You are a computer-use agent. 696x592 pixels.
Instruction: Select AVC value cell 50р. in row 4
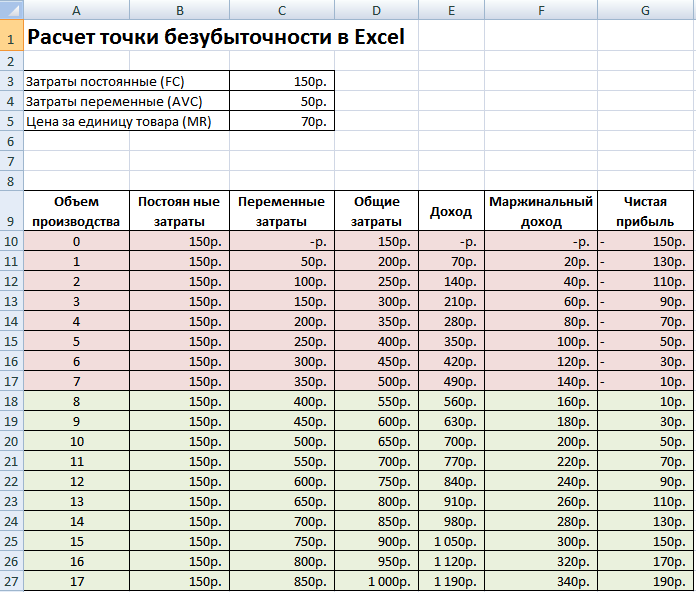[282, 101]
